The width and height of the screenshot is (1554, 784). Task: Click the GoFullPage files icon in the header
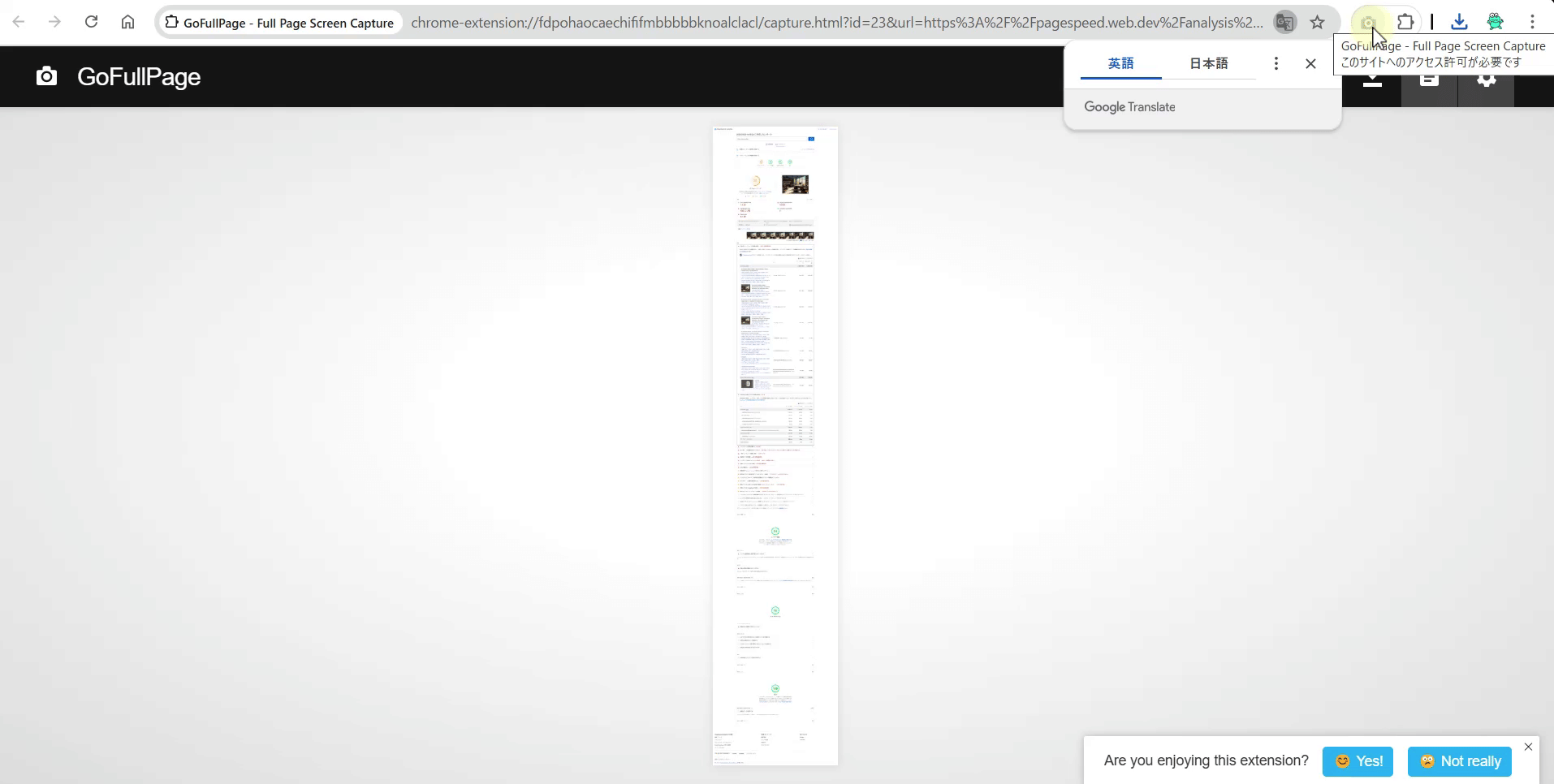(1429, 81)
